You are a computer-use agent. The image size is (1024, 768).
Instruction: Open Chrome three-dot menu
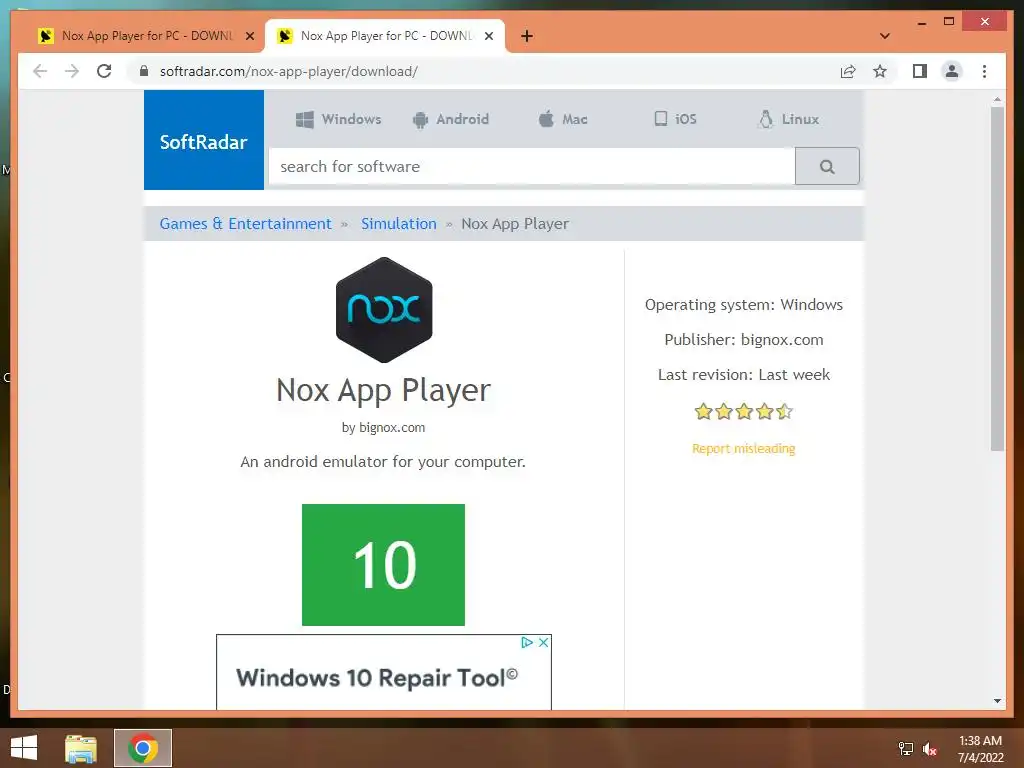pyautogui.click(x=984, y=71)
